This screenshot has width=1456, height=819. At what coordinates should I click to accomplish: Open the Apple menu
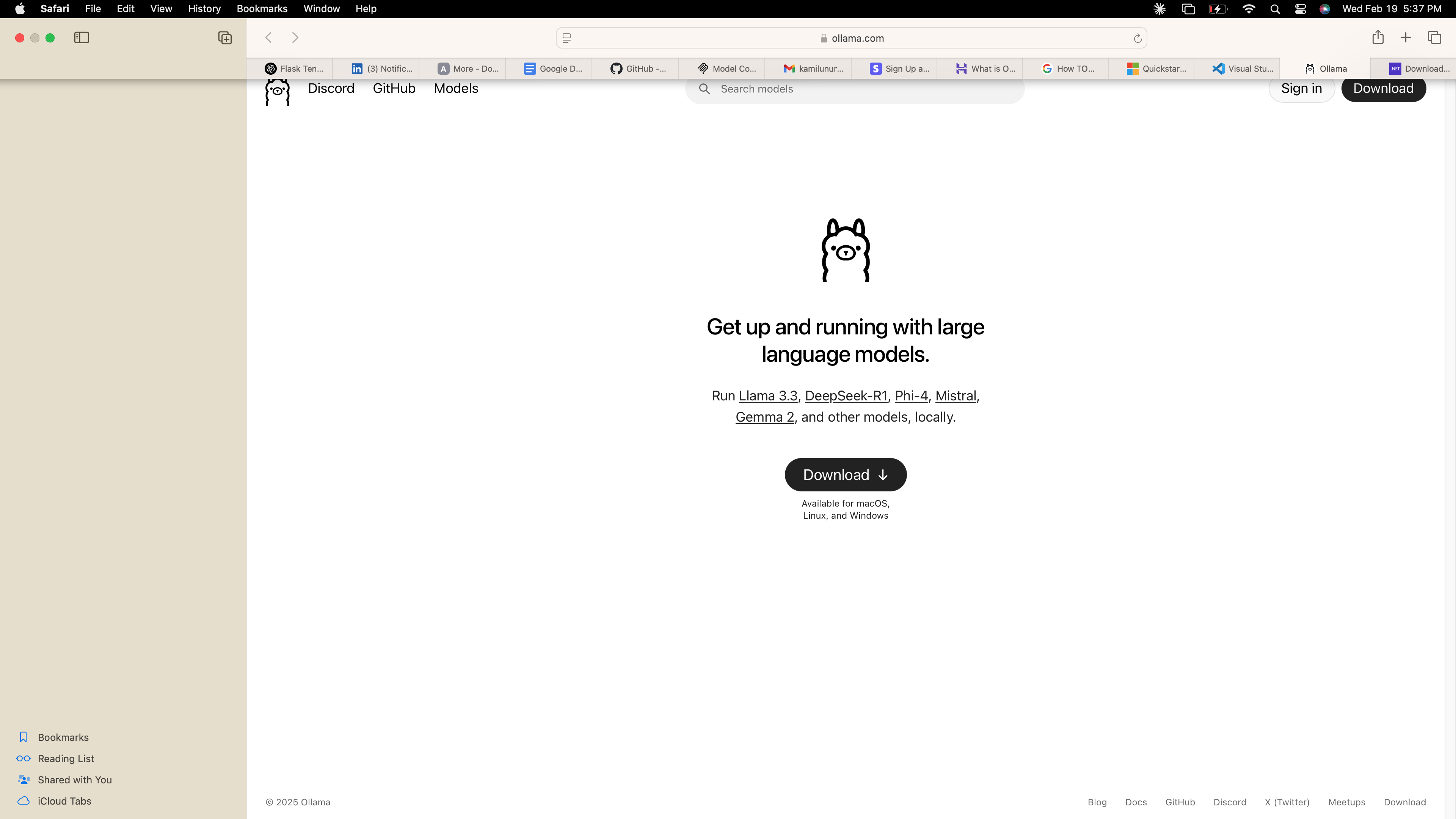click(x=20, y=8)
